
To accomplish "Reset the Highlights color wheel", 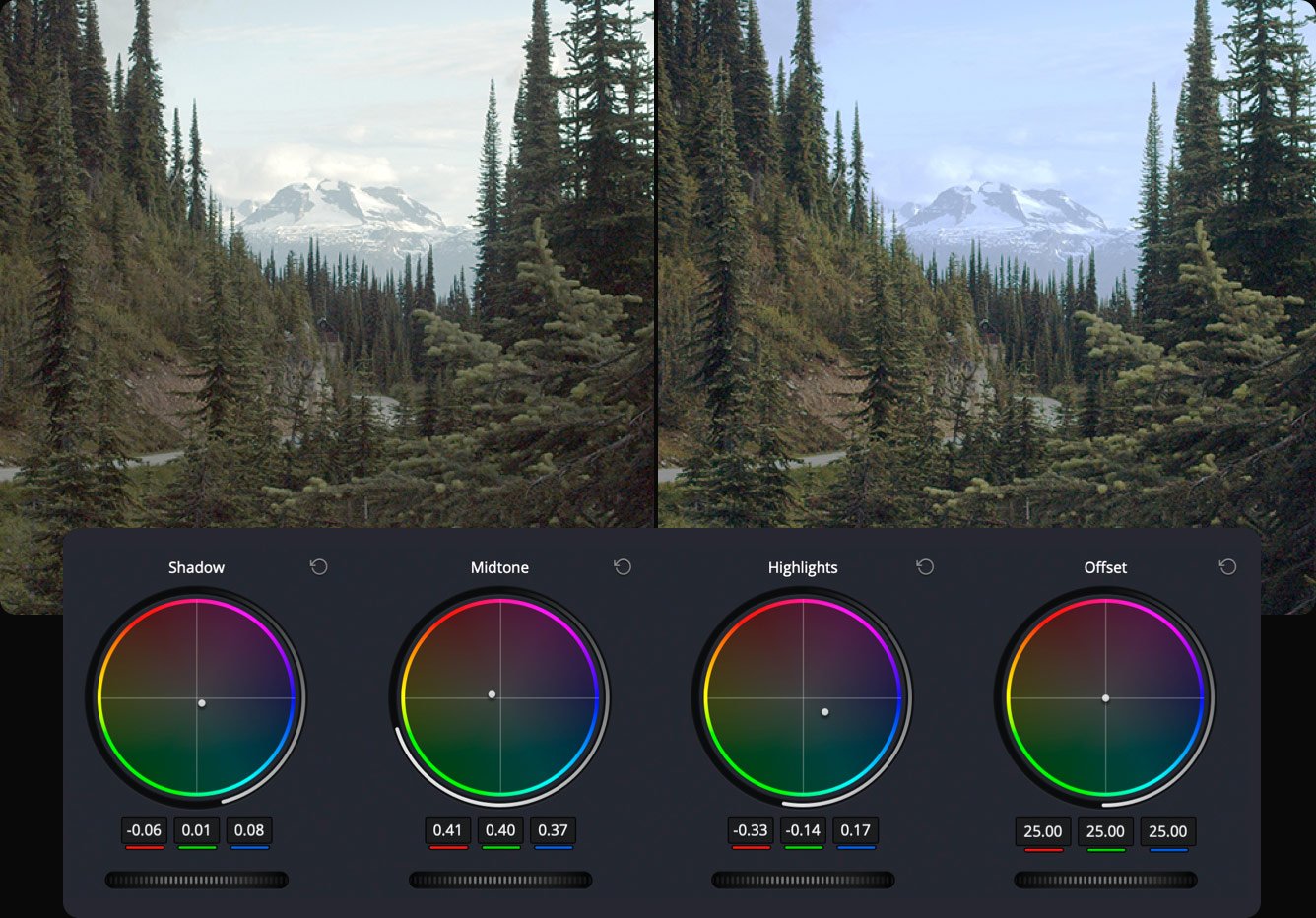I will tap(924, 567).
